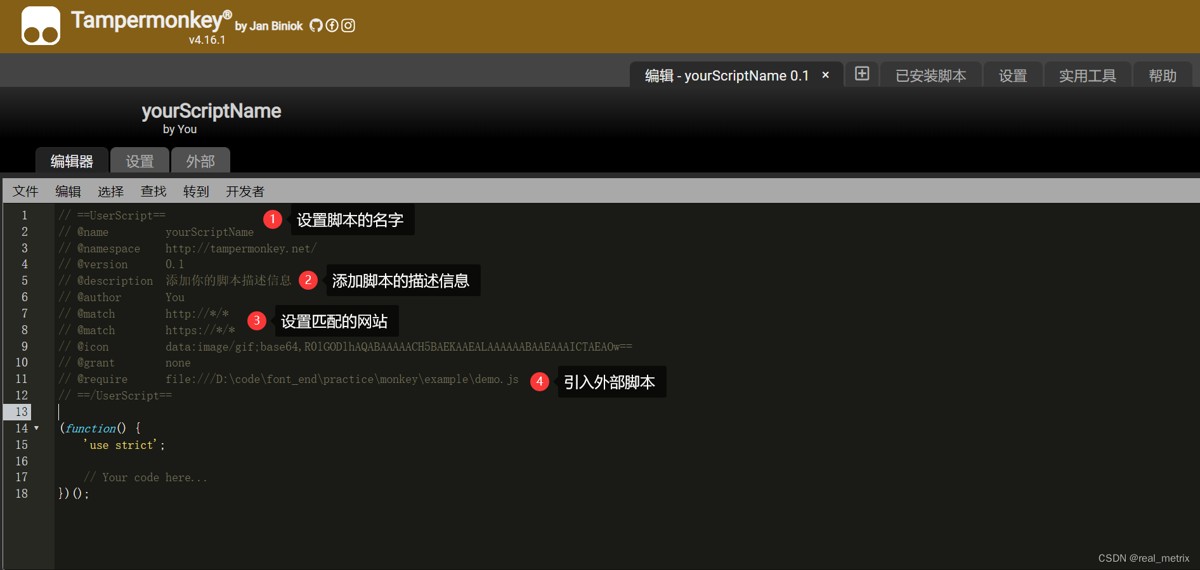Click the match pattern http://*/*
1200x570 pixels.
point(197,313)
